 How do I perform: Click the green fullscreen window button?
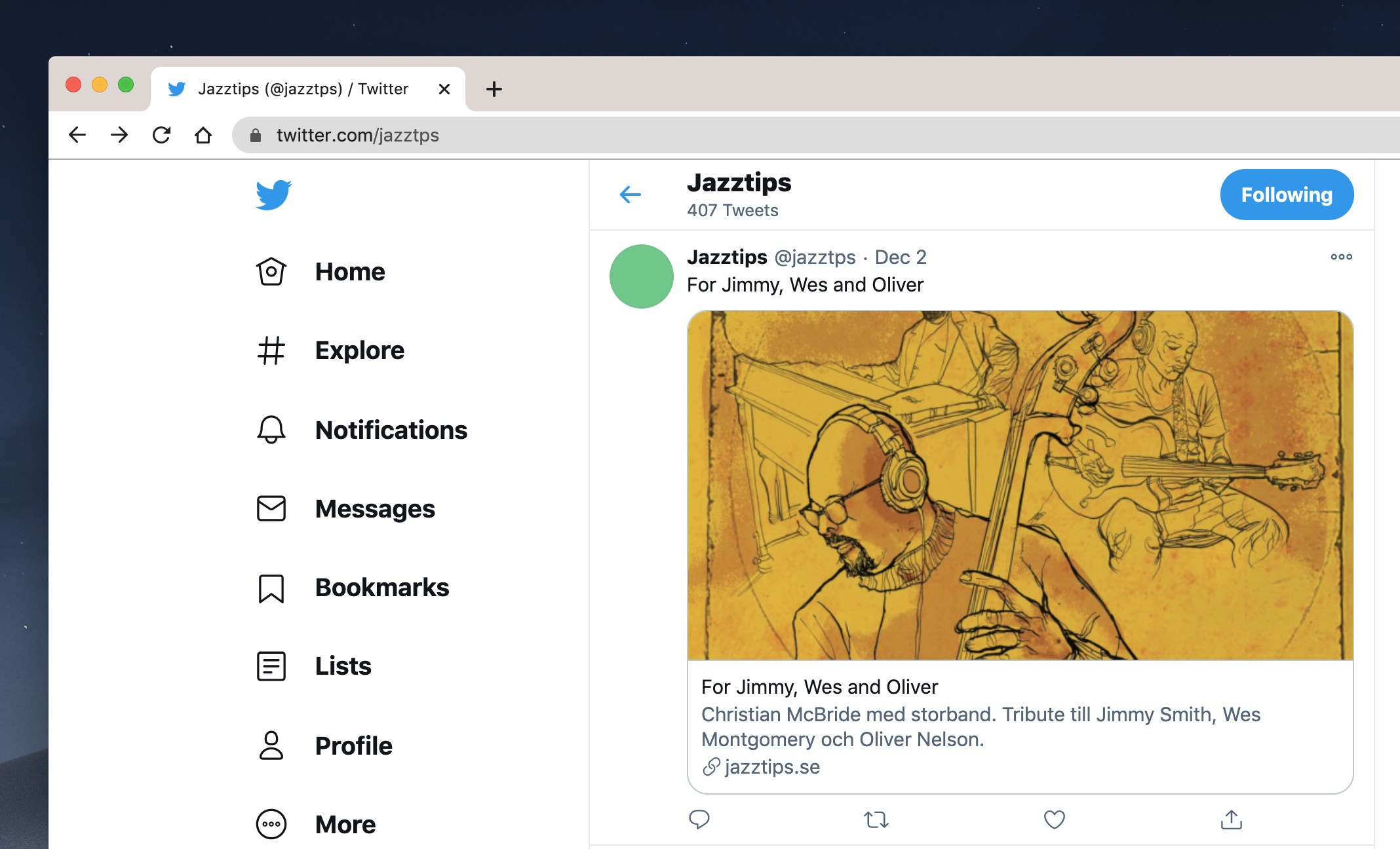coord(126,85)
